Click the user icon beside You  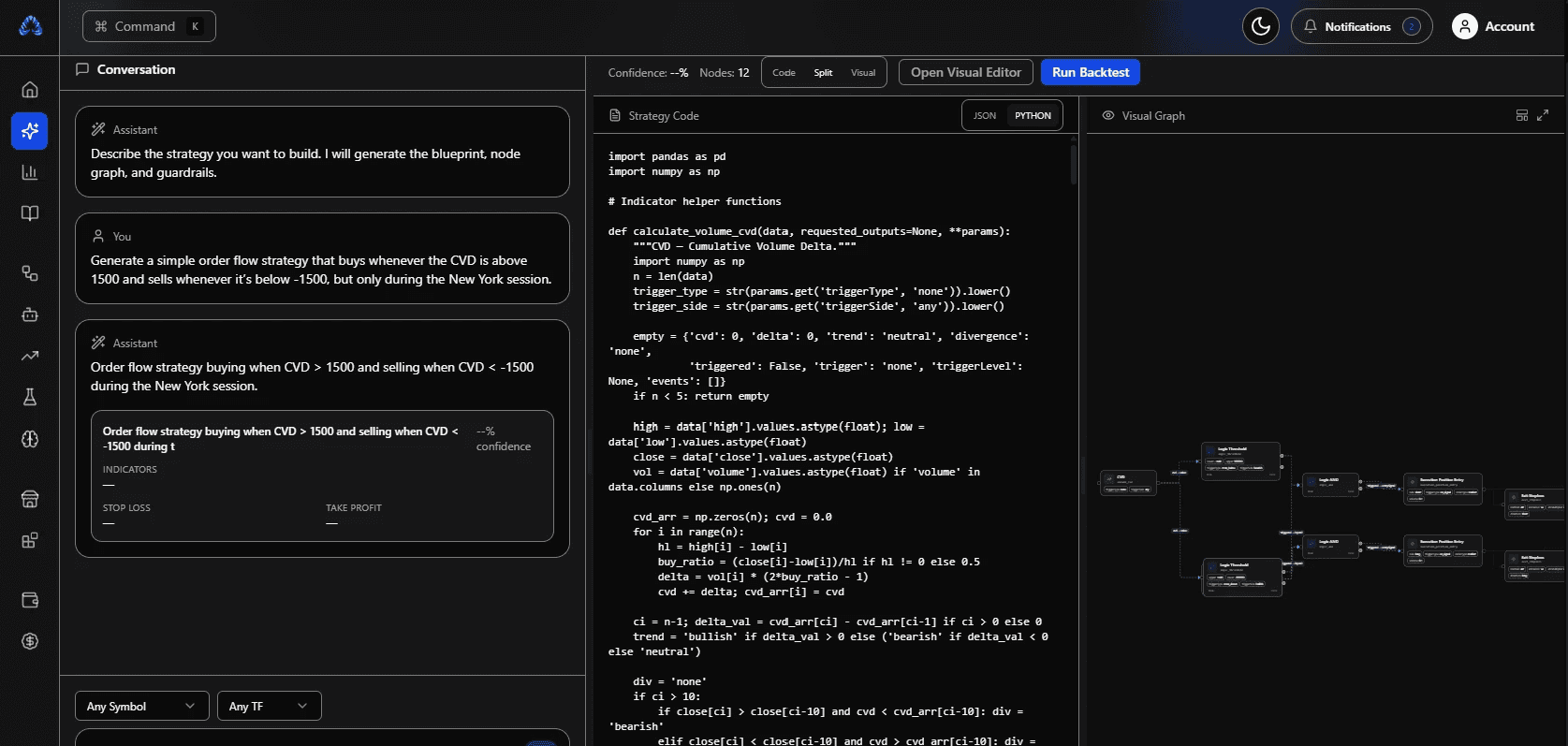pos(98,236)
